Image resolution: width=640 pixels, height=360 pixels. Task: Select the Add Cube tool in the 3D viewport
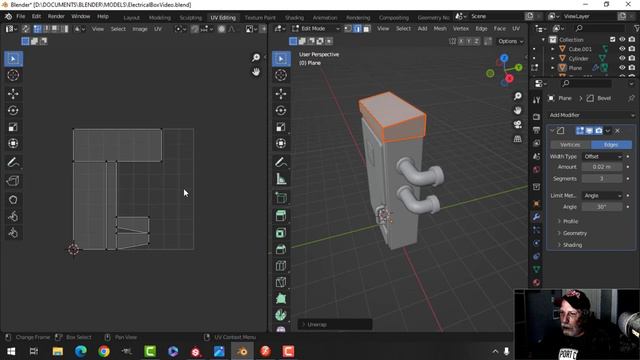(281, 198)
